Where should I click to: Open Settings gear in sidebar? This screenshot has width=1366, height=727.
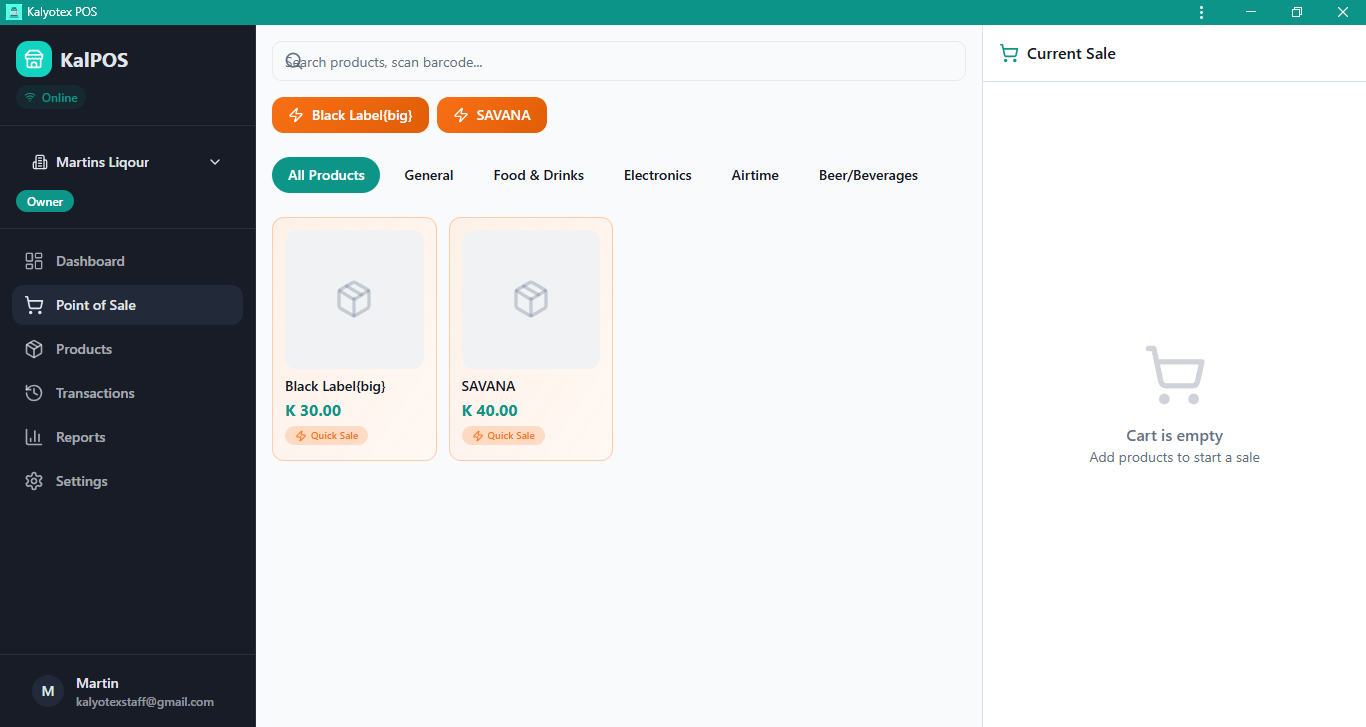click(x=34, y=481)
